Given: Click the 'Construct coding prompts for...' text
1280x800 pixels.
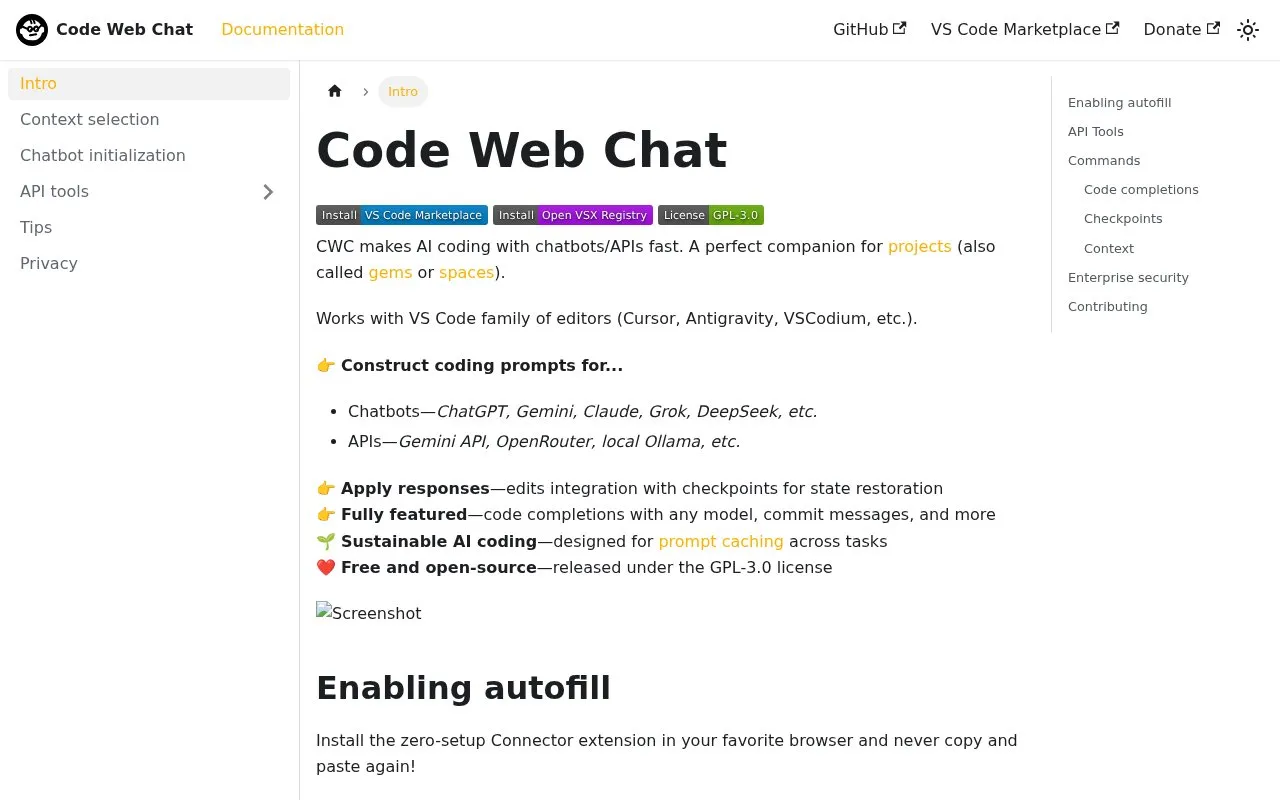Looking at the screenshot, I should coord(482,366).
